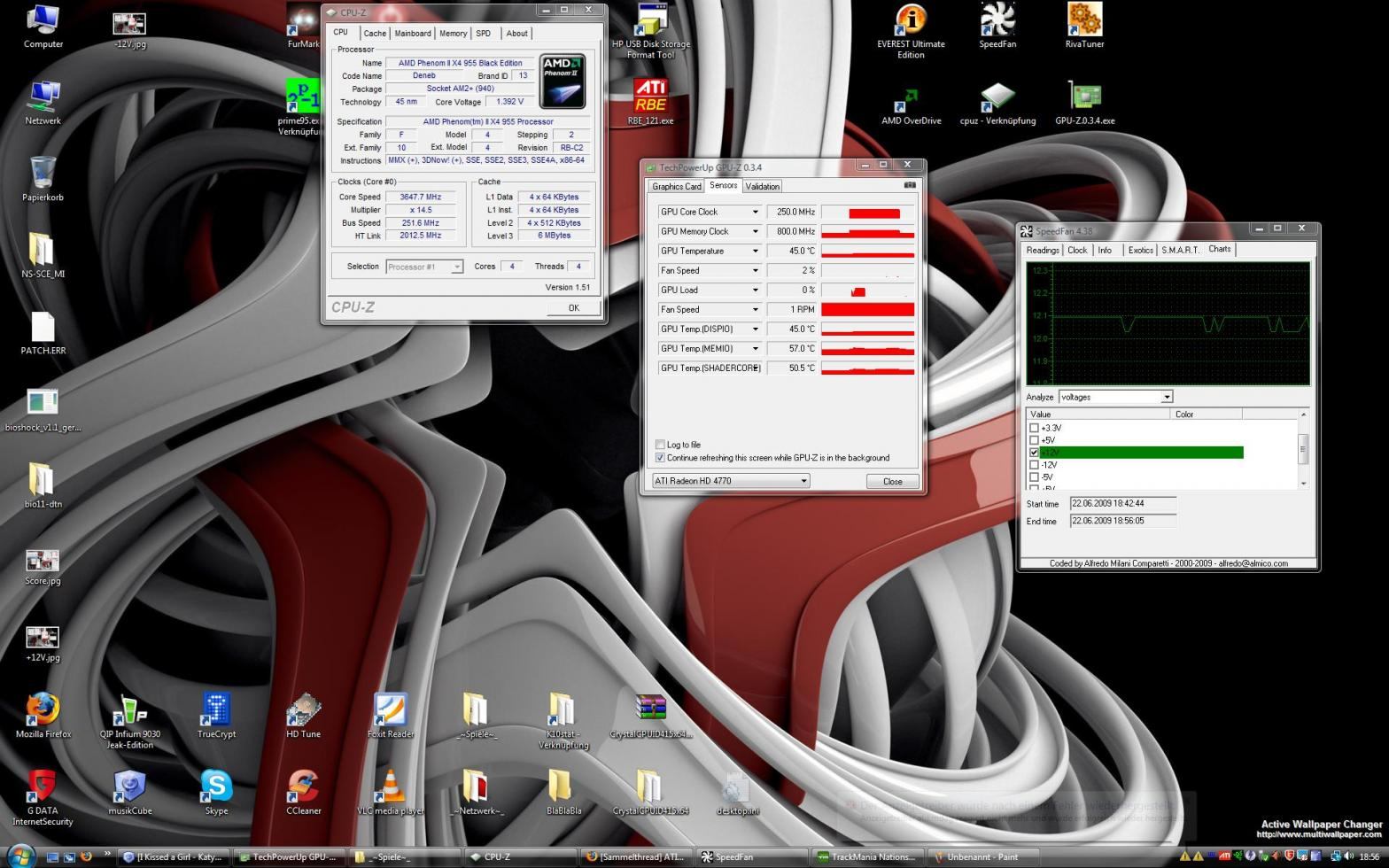The image size is (1389, 868).
Task: Launch CCleaner desktop icon
Action: point(303,792)
